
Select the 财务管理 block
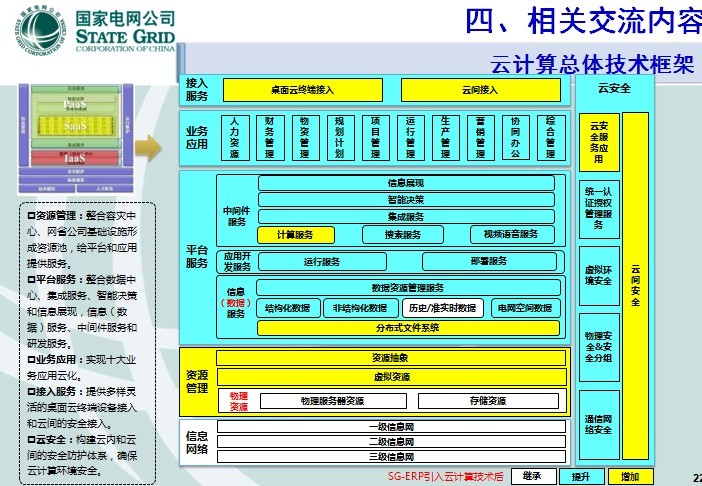[x=269, y=136]
